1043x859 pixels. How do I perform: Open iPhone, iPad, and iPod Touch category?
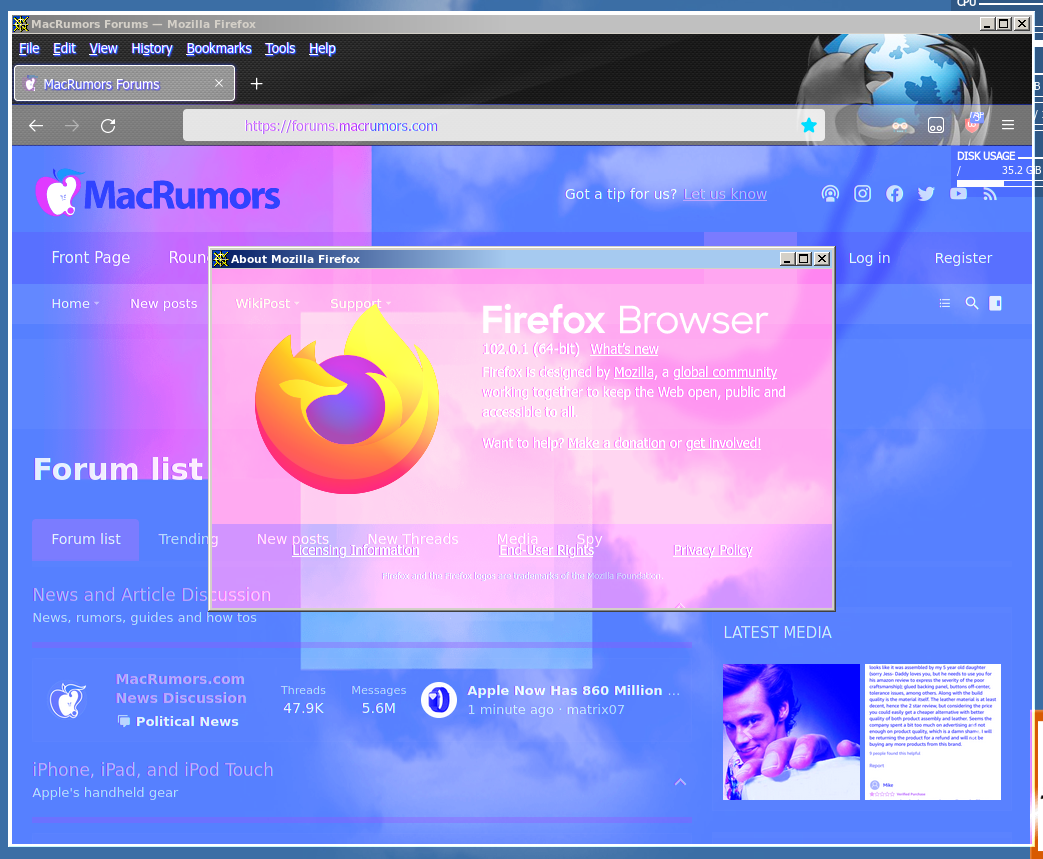pyautogui.click(x=153, y=770)
